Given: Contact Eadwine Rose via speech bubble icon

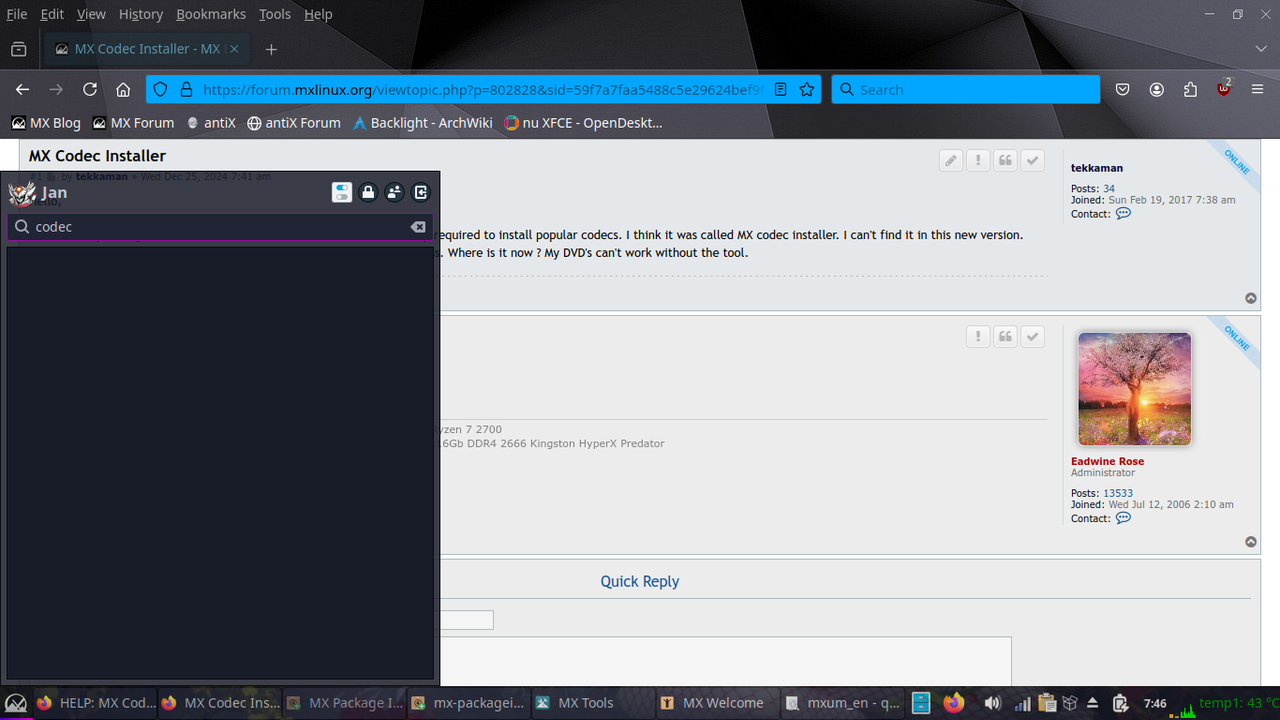Looking at the screenshot, I should tap(1123, 519).
